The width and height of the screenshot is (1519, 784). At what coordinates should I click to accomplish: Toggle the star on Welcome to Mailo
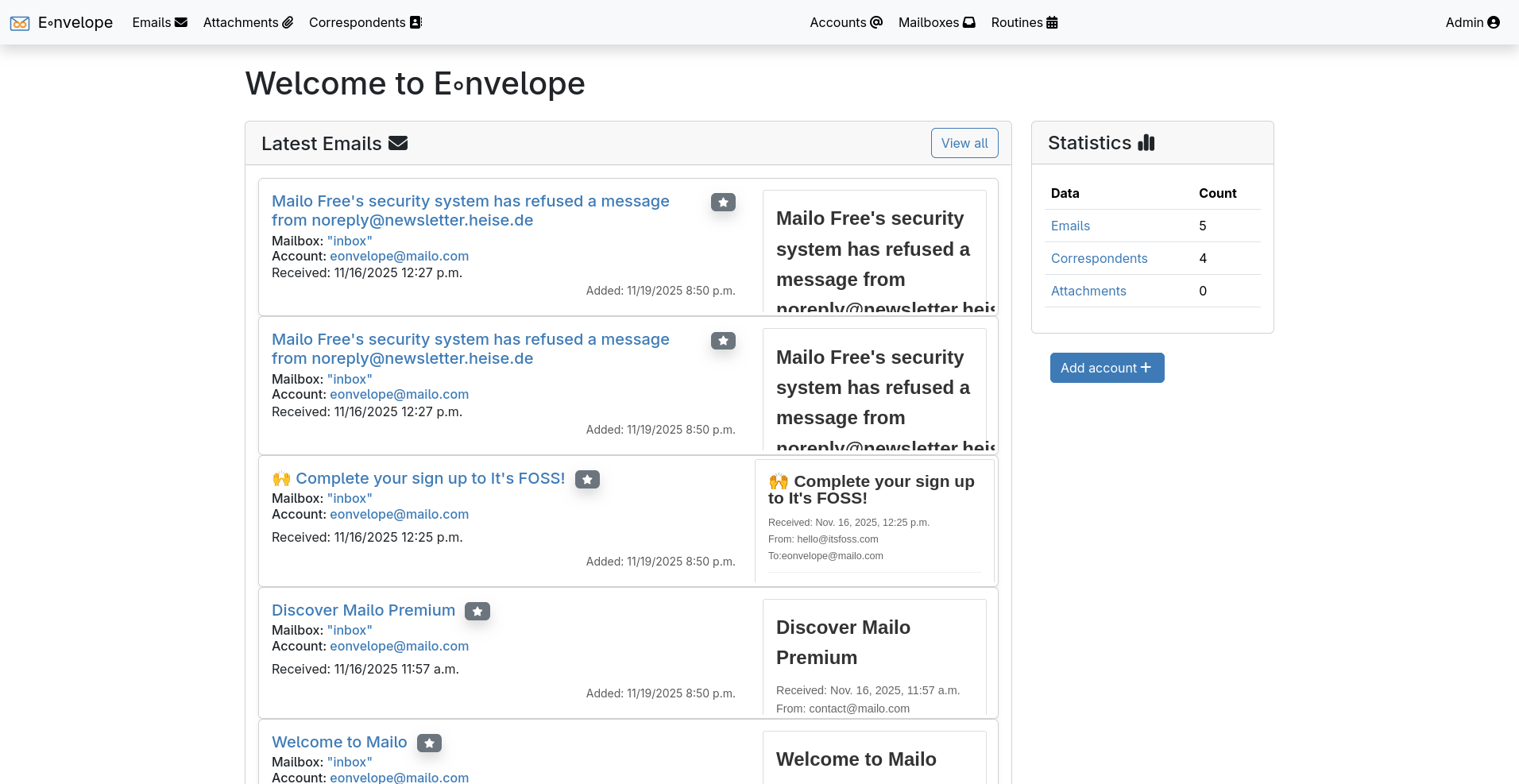point(429,743)
